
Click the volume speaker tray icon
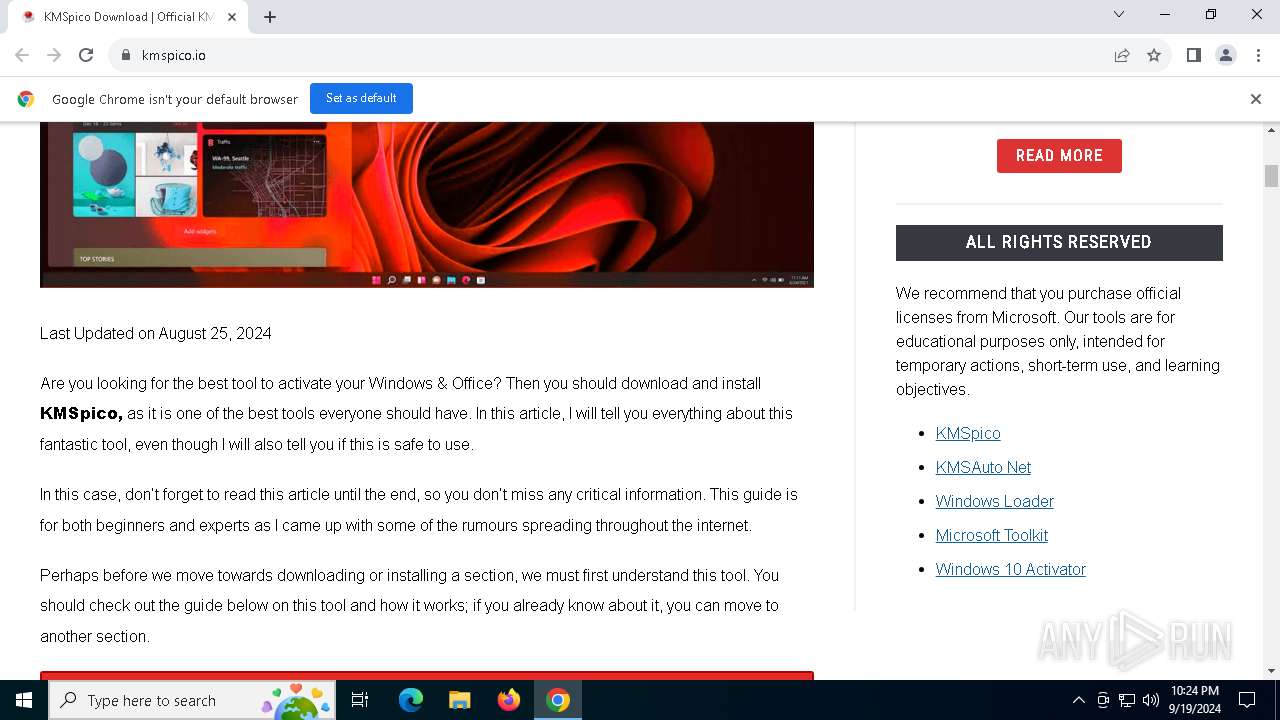[x=1150, y=700]
